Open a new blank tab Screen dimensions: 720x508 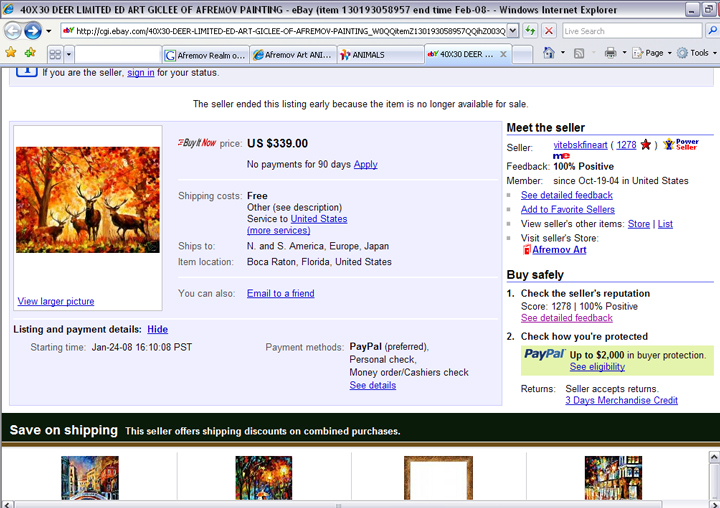point(522,55)
